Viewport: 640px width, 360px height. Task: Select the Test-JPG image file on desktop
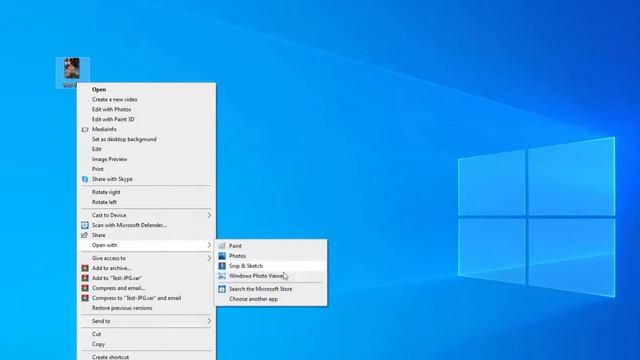pyautogui.click(x=72, y=72)
